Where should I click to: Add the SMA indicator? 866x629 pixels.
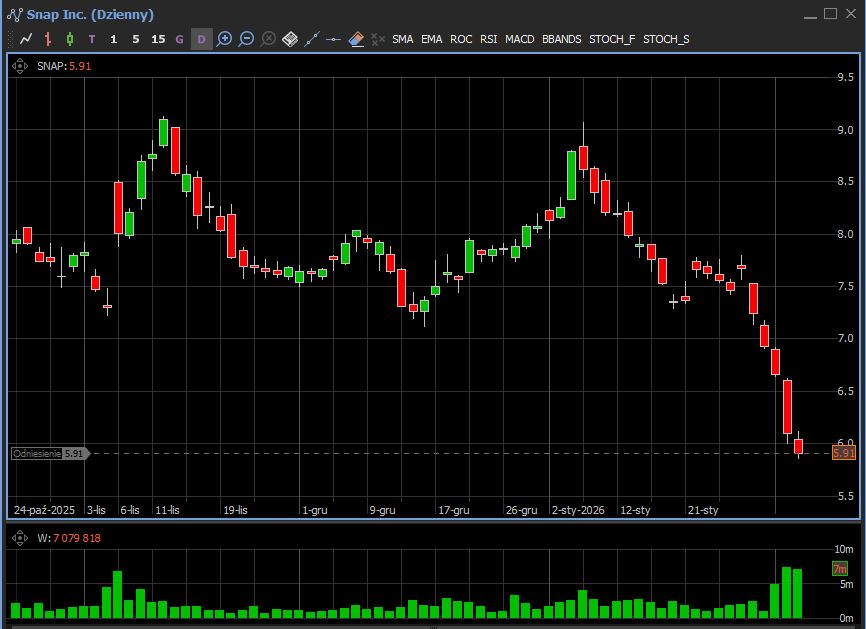[402, 39]
